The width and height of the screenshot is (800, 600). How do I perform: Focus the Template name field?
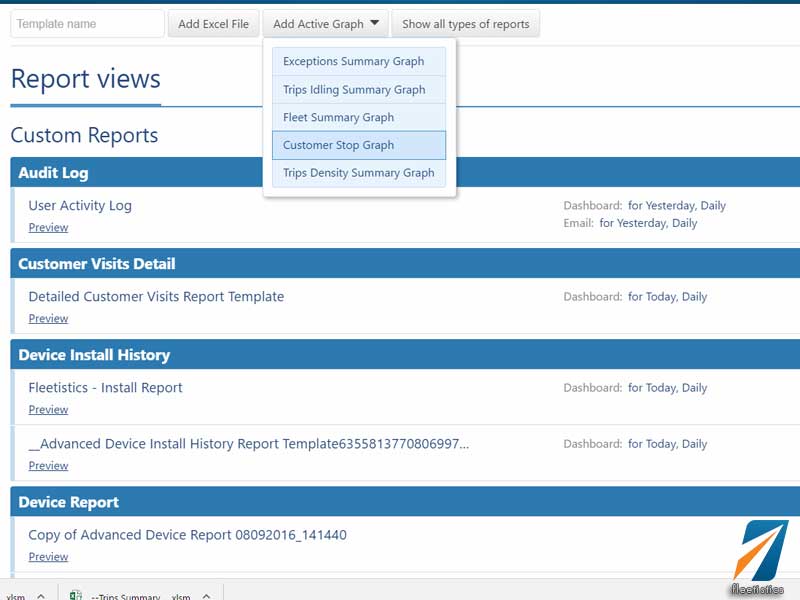[x=87, y=23]
